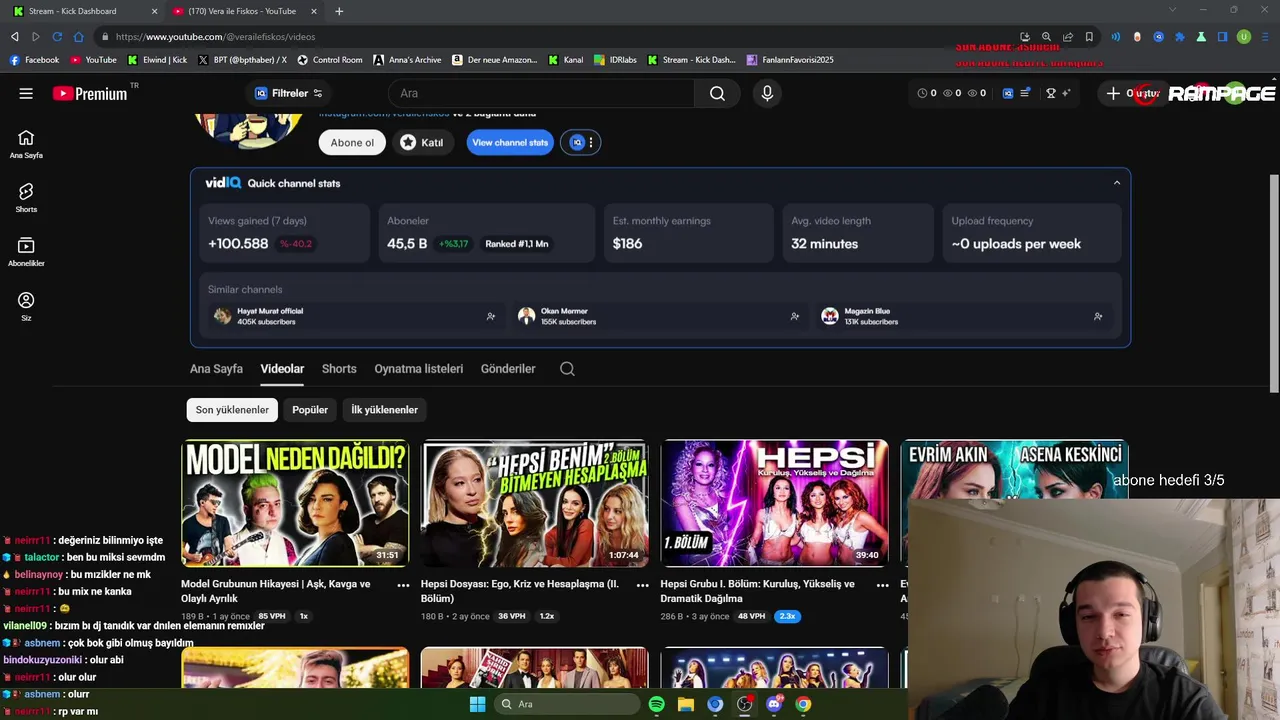
Task: Click the Oluştur create button
Action: click(x=1132, y=93)
